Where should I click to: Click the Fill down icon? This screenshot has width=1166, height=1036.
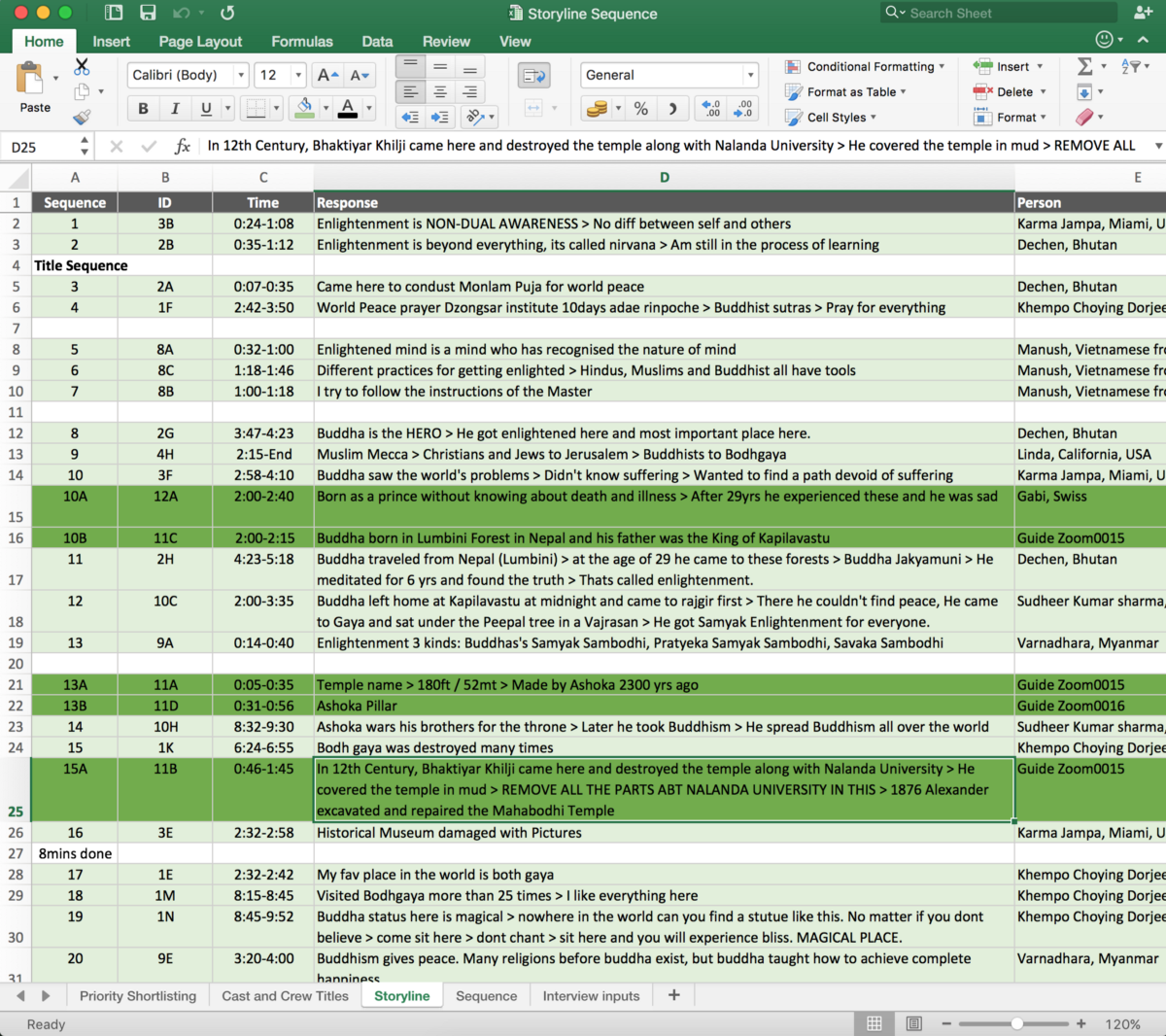pyautogui.click(x=1084, y=91)
